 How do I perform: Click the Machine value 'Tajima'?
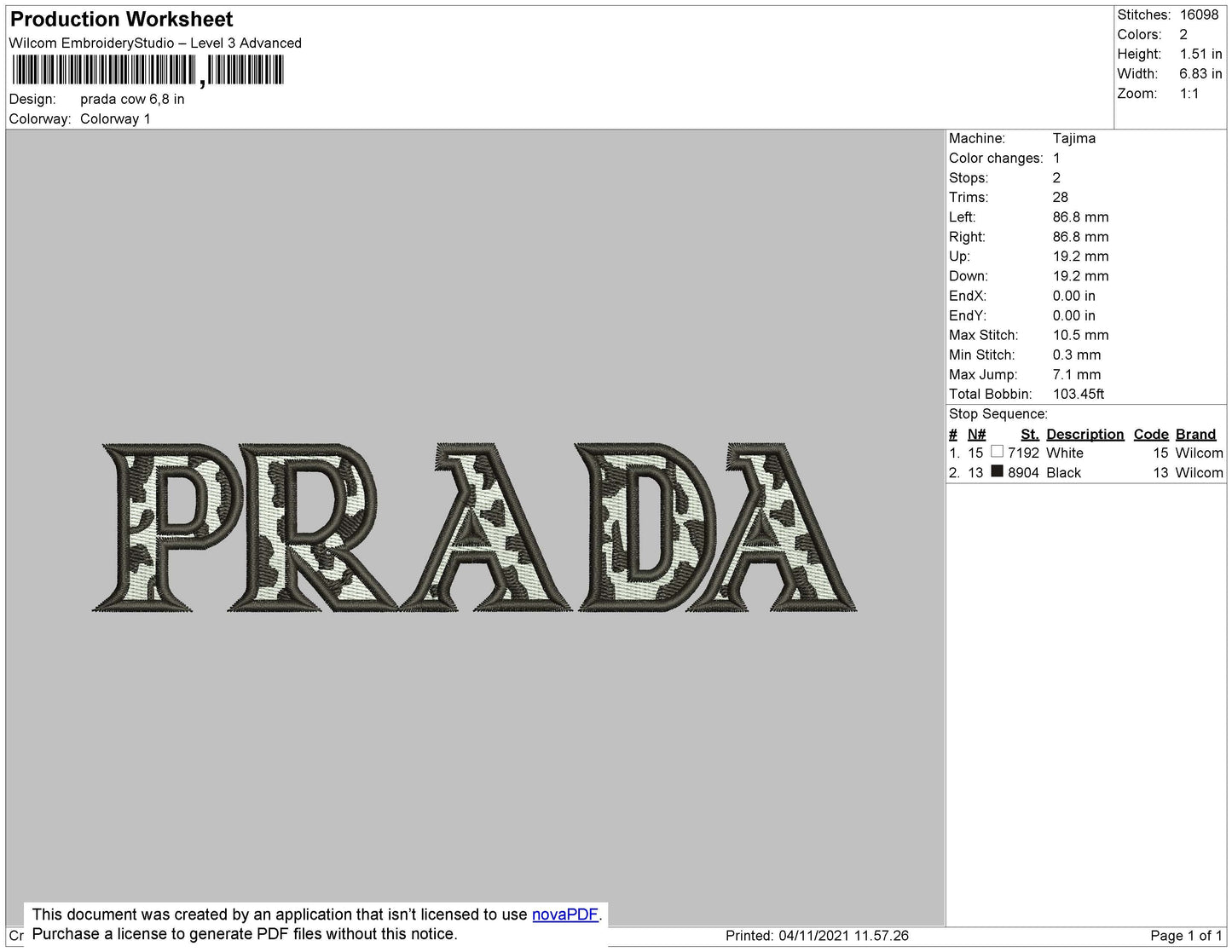pyautogui.click(x=1074, y=138)
